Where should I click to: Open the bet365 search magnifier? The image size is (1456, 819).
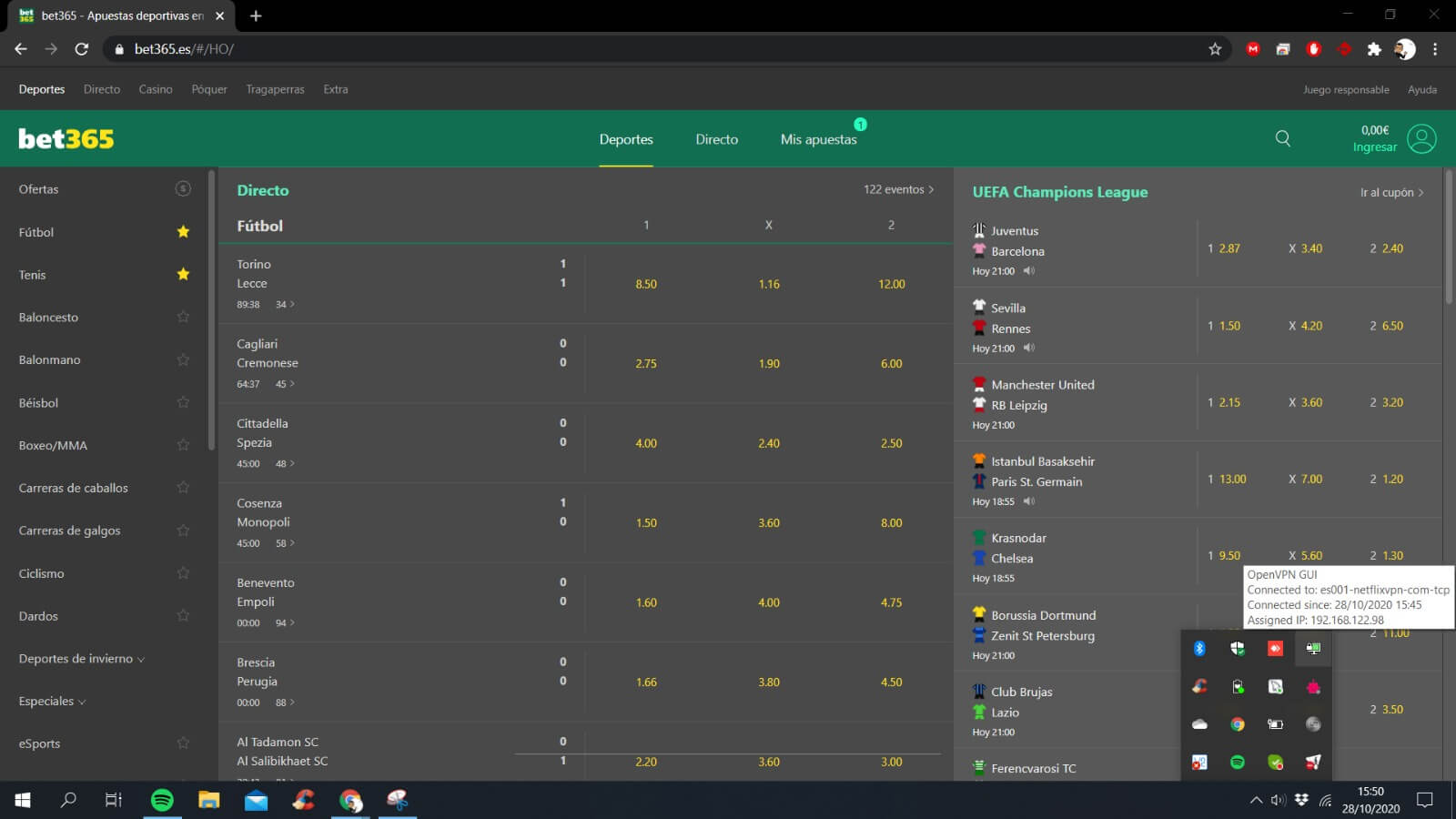(1283, 138)
